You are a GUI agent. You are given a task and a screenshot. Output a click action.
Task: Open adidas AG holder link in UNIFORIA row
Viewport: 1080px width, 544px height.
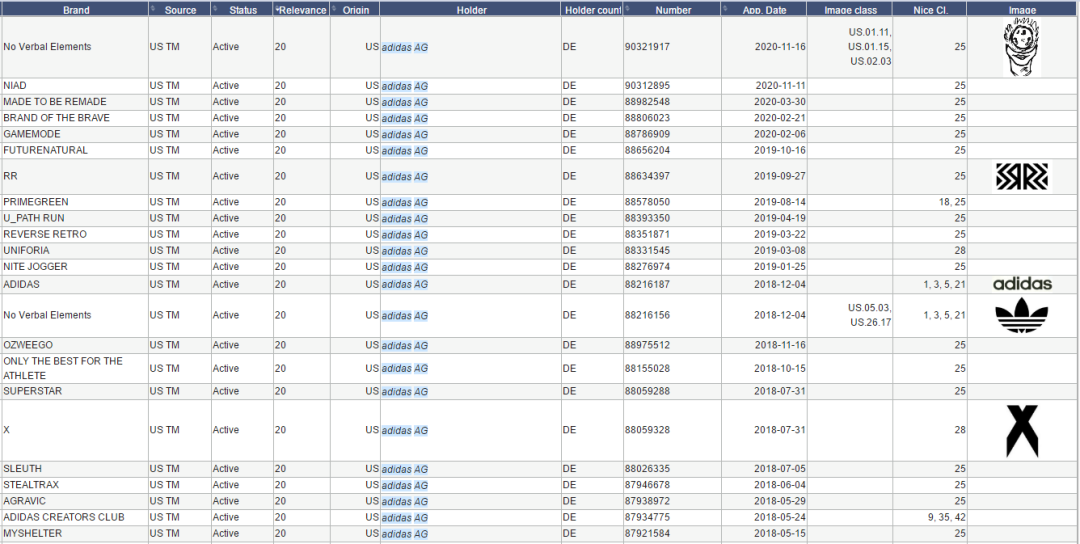click(x=405, y=251)
